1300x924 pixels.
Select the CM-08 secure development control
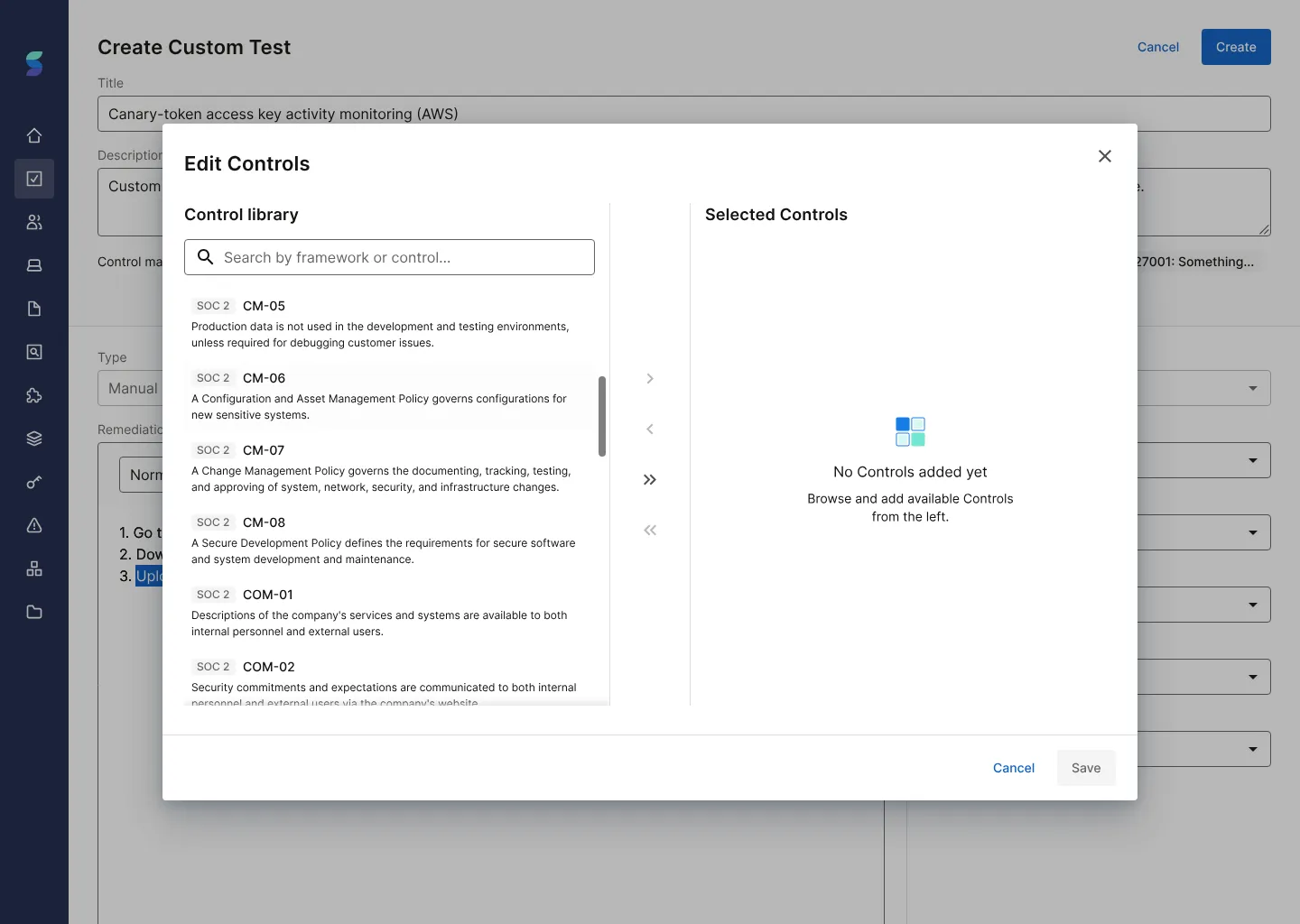[388, 540]
